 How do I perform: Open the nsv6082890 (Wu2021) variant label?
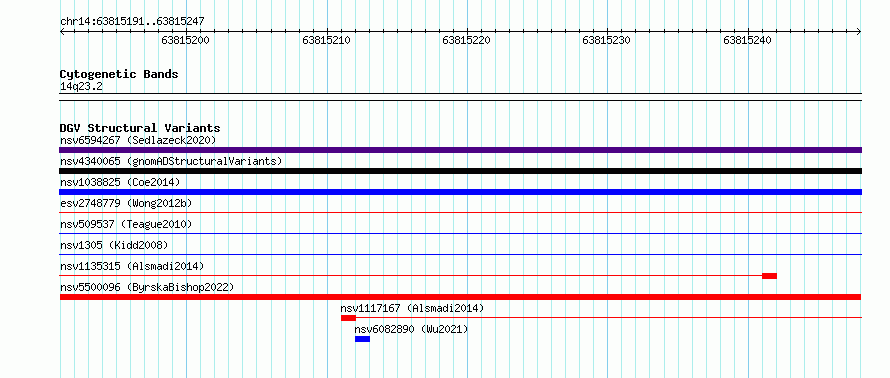click(412, 329)
